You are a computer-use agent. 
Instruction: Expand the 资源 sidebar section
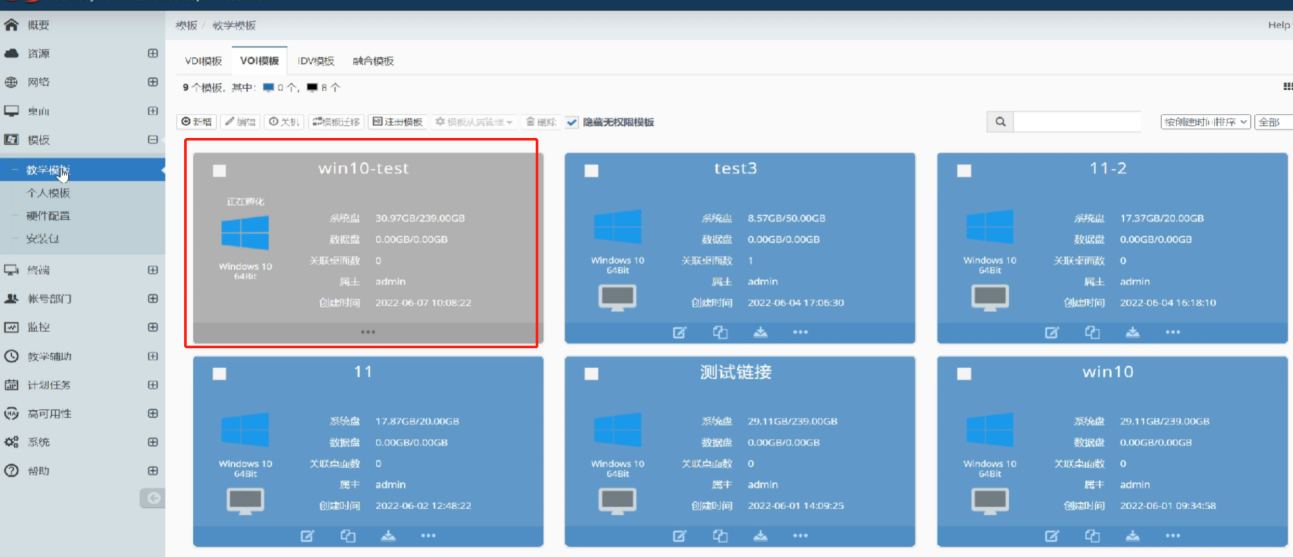153,54
